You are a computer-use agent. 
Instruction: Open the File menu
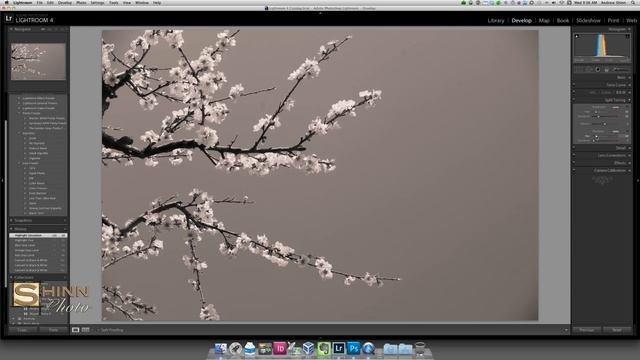pyautogui.click(x=40, y=2)
